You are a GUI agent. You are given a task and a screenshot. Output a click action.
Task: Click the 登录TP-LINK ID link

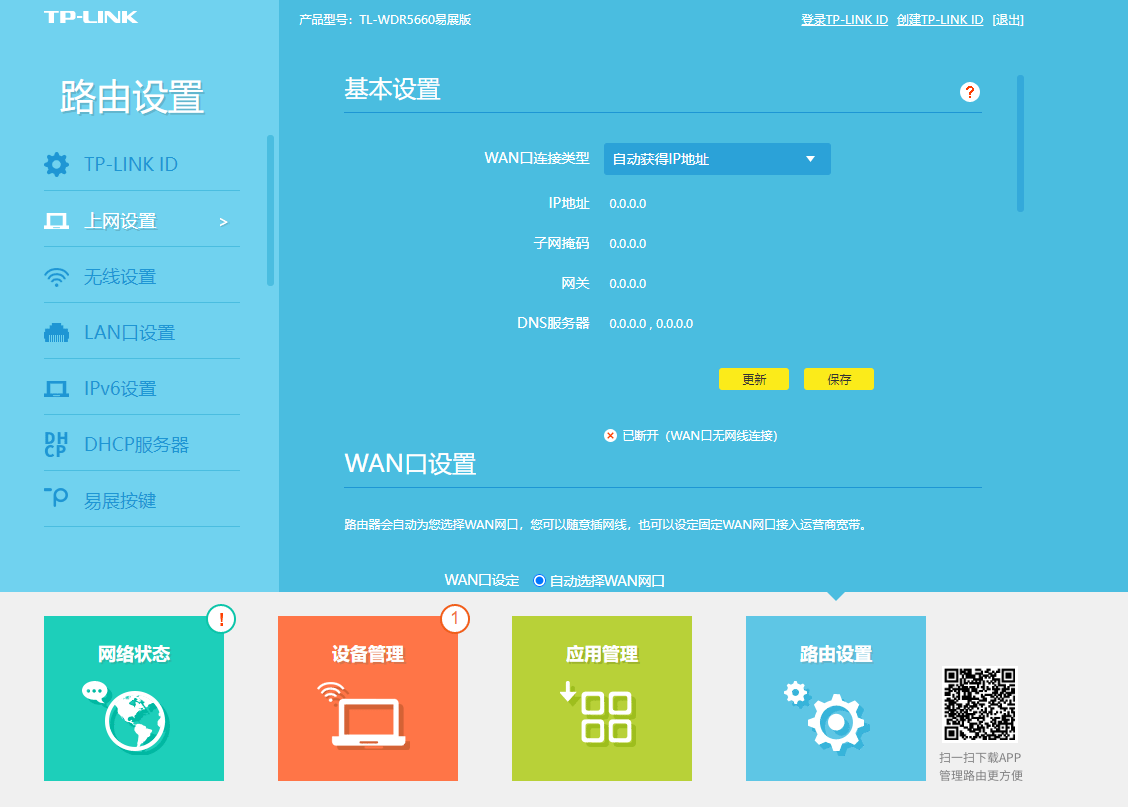(x=844, y=20)
